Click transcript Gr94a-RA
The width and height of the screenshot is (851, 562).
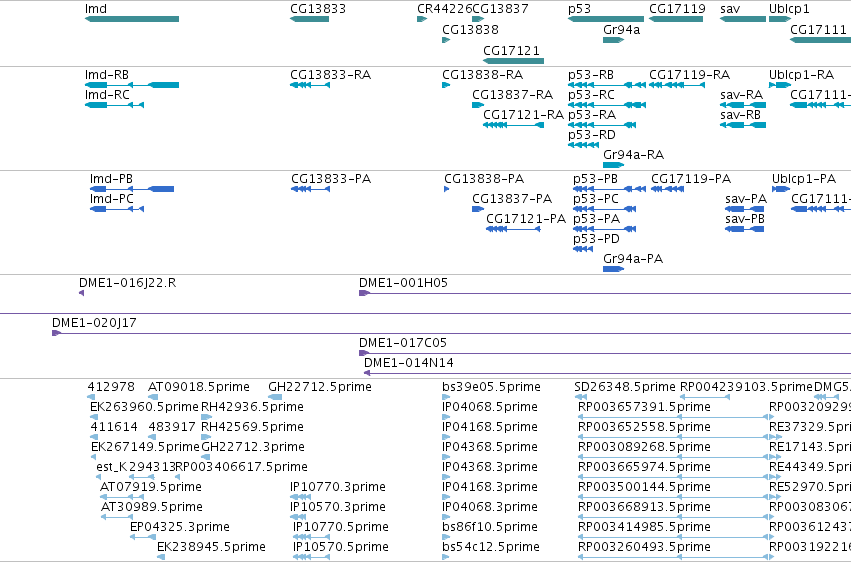coord(613,165)
